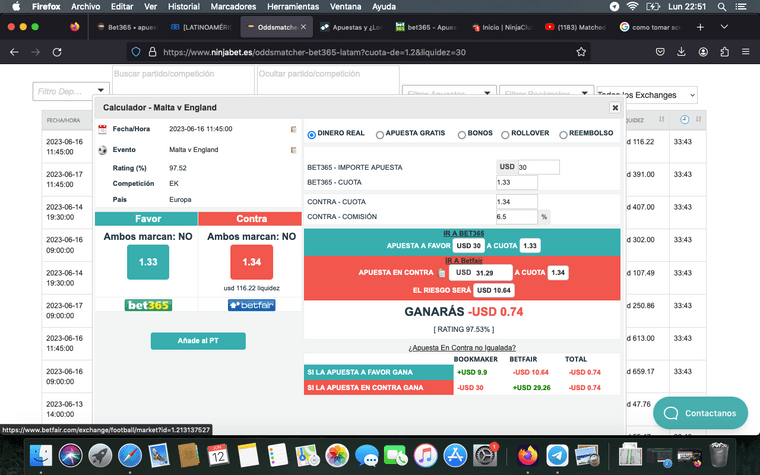Click the bet365 logo under Favor
Image resolution: width=760 pixels, height=475 pixels.
point(148,305)
